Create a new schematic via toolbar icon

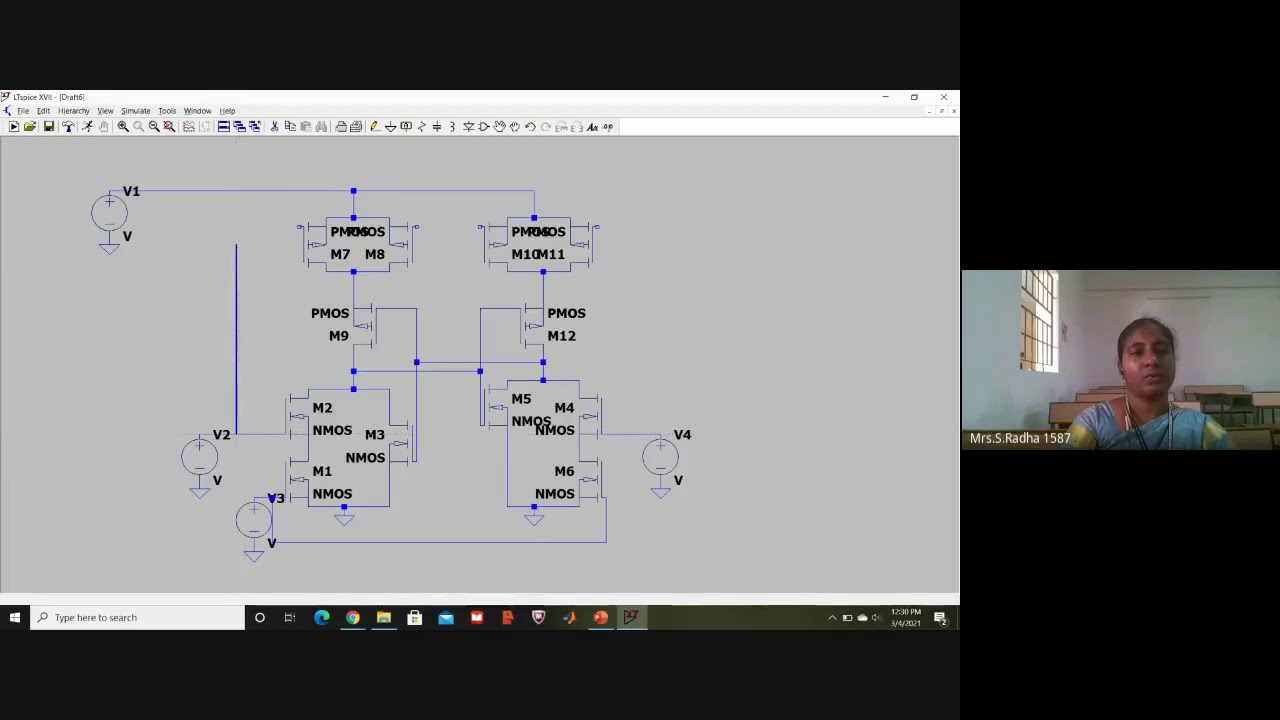pyautogui.click(x=14, y=127)
